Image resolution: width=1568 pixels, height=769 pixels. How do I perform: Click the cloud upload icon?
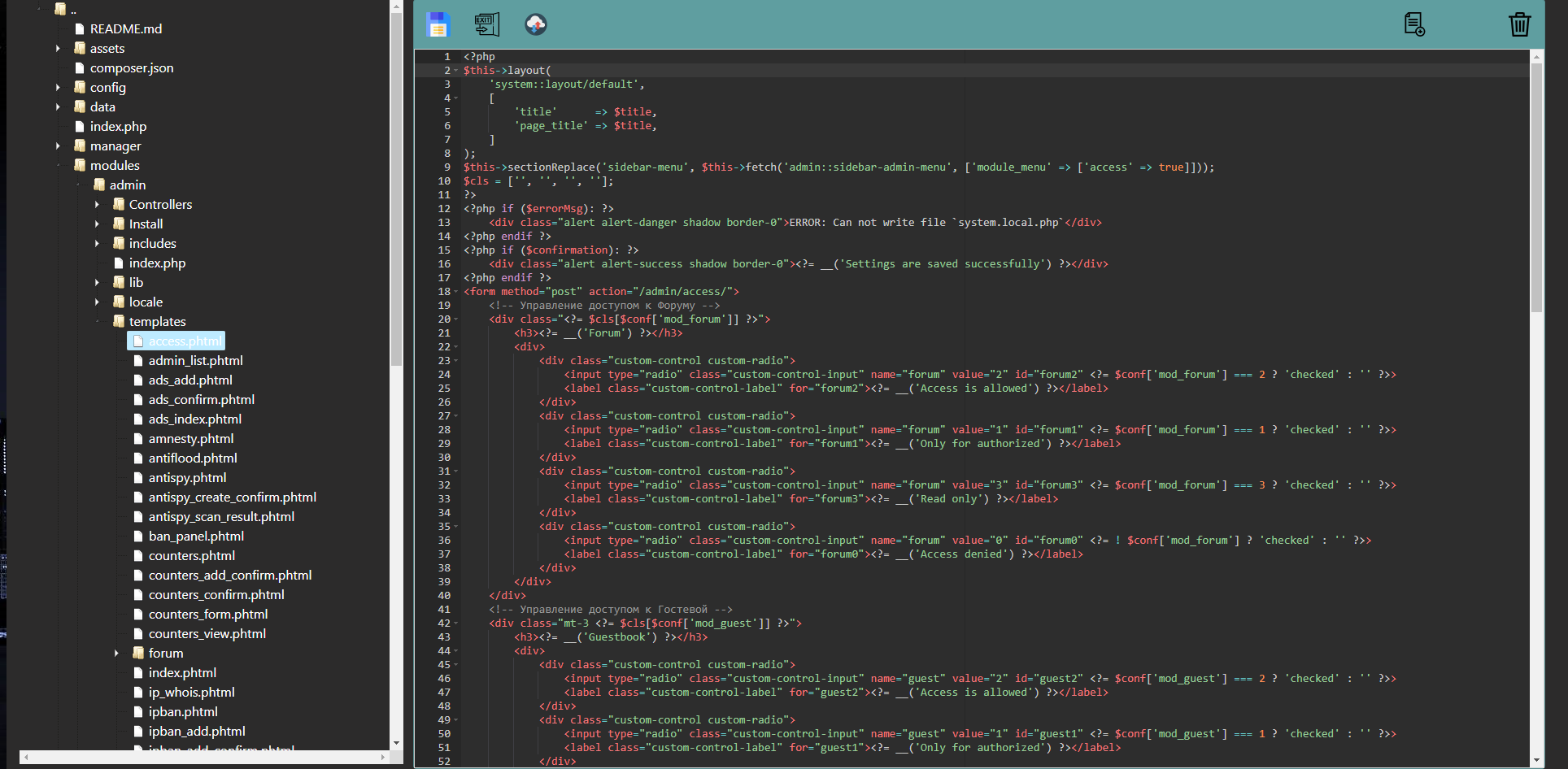[x=535, y=24]
